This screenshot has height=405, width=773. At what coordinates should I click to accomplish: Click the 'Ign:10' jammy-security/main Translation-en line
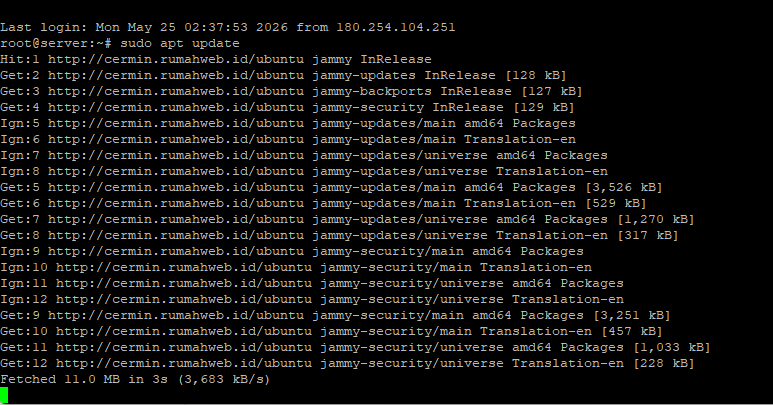(296, 268)
